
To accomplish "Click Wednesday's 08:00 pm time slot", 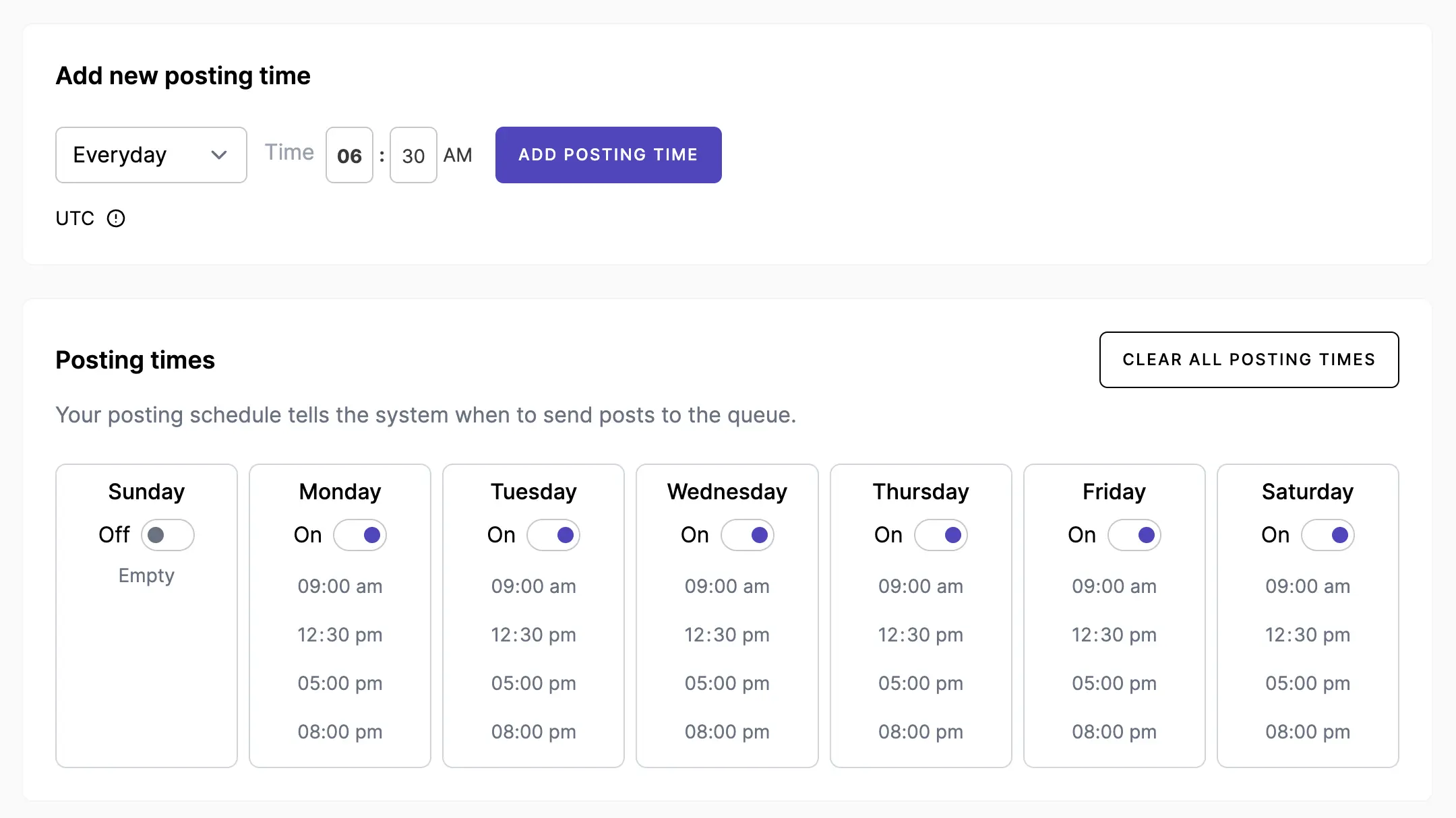I will pos(727,732).
